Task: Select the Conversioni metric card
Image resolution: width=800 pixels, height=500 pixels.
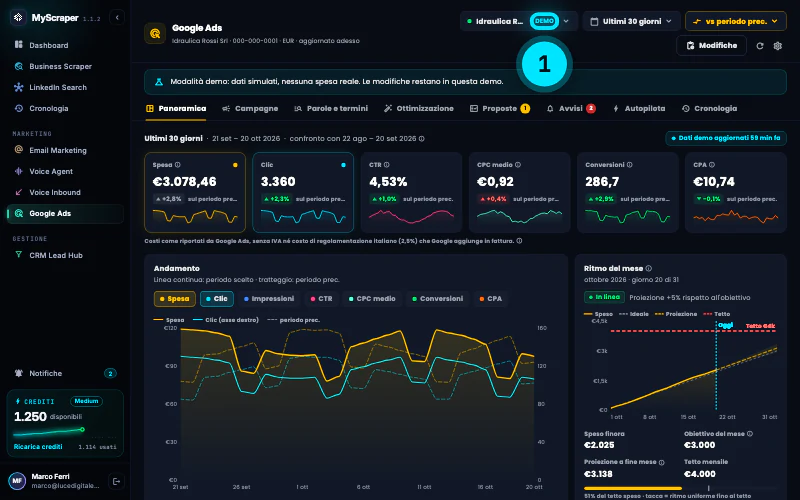Action: (628, 192)
